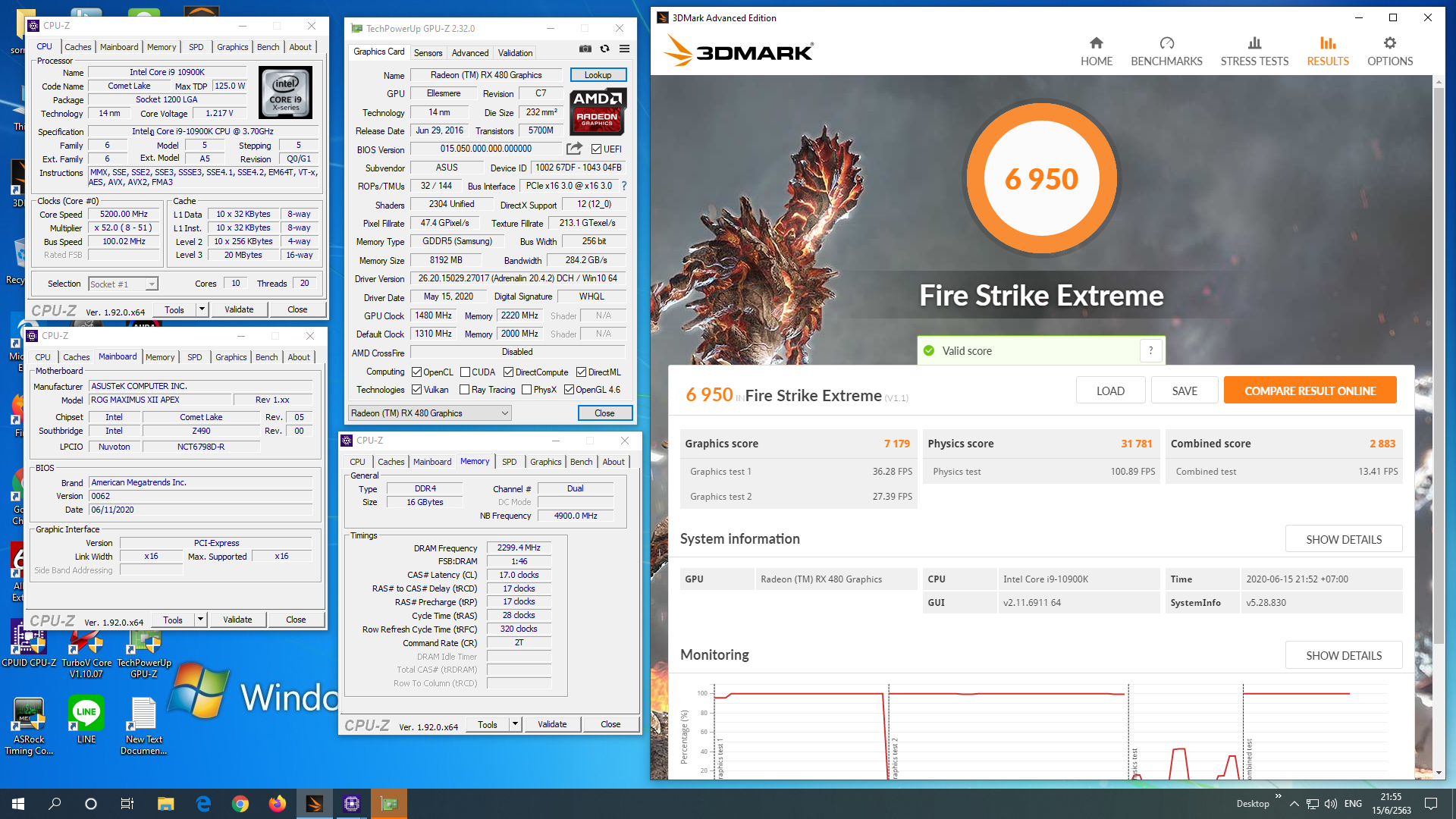Toggle OpenCL checkbox
The width and height of the screenshot is (1456, 819).
(416, 372)
